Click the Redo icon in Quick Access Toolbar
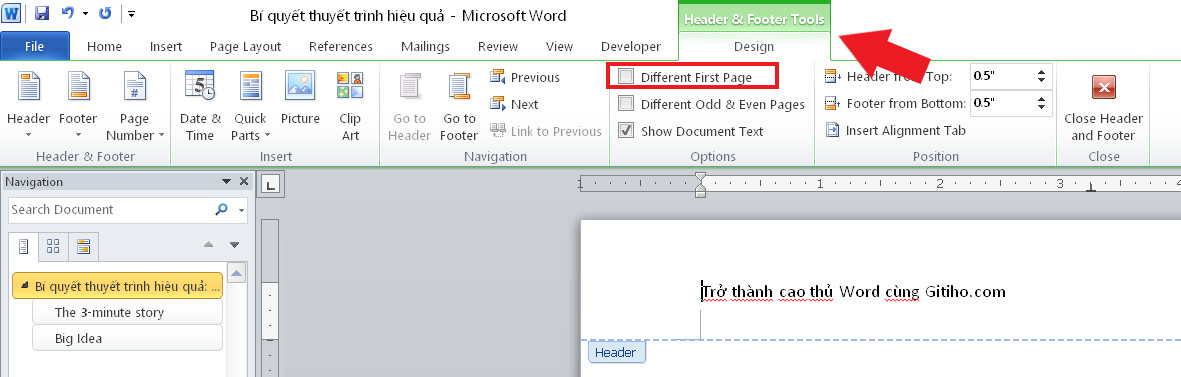The width and height of the screenshot is (1181, 377). [x=105, y=14]
